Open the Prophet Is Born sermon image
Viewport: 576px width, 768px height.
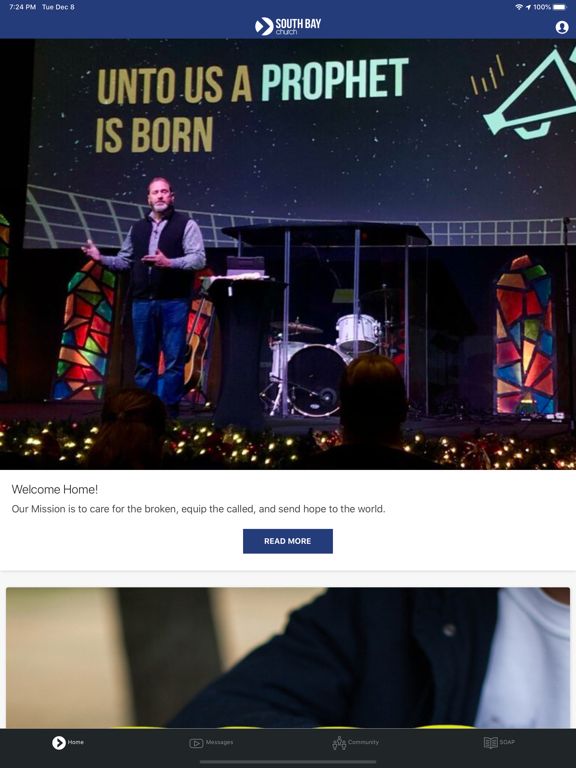[288, 254]
